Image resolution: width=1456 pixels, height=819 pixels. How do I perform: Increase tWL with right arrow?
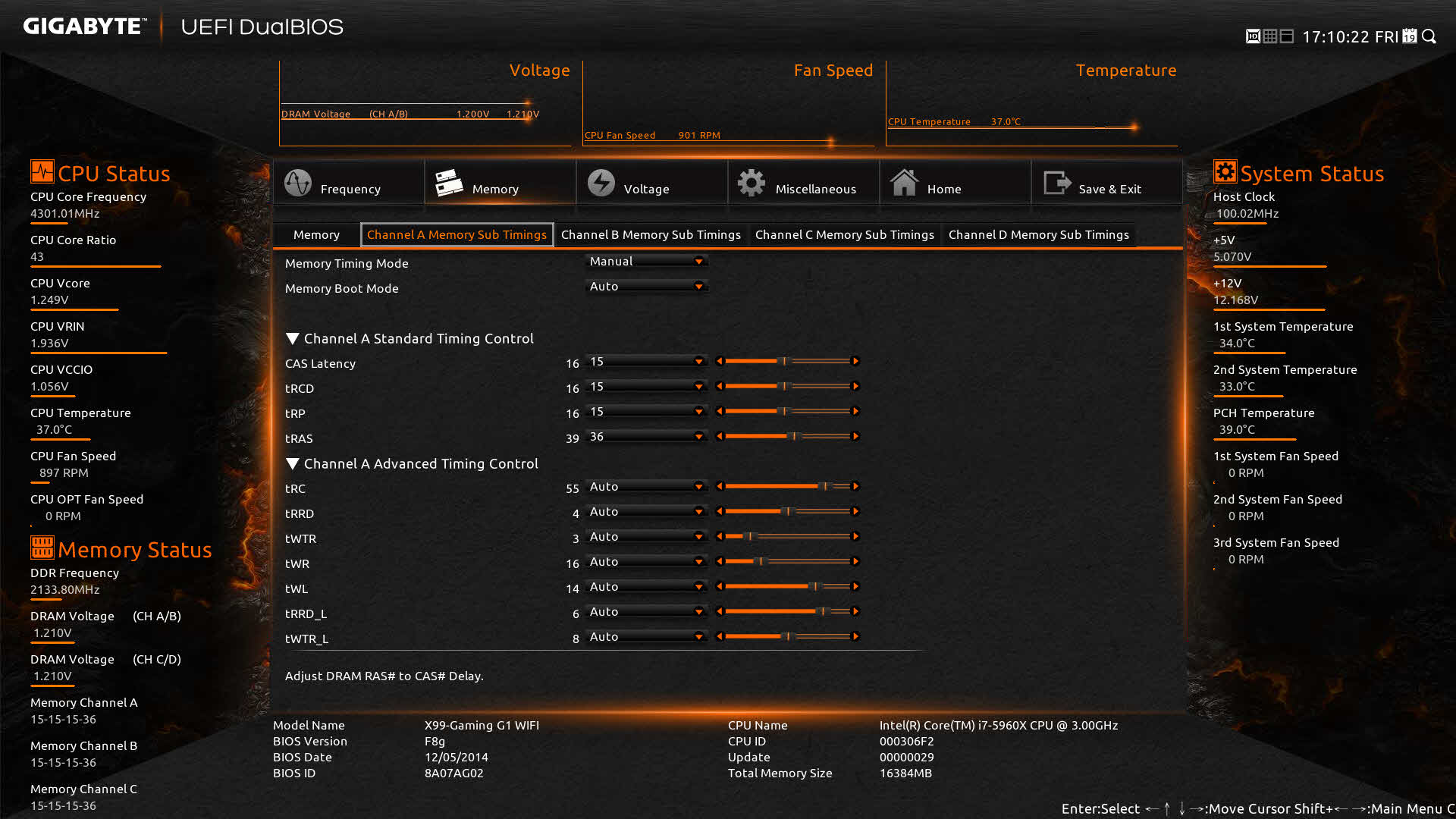[855, 586]
